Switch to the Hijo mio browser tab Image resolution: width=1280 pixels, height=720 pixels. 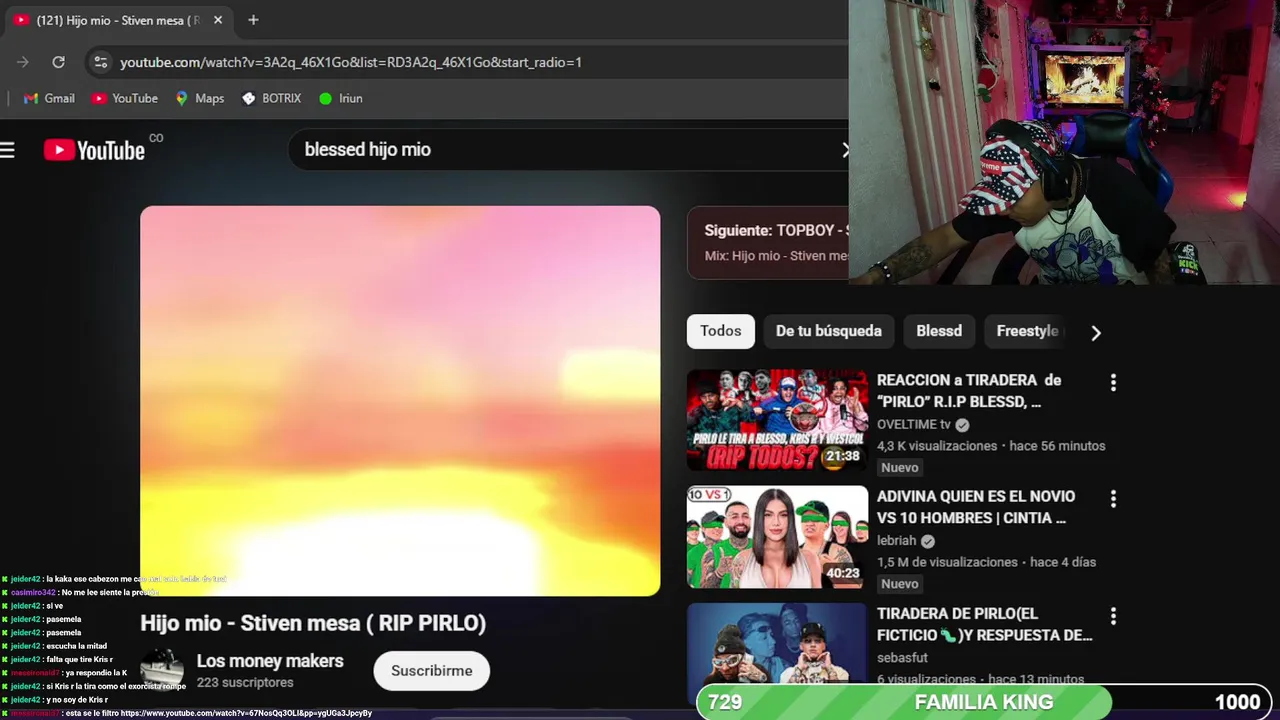pyautogui.click(x=118, y=20)
